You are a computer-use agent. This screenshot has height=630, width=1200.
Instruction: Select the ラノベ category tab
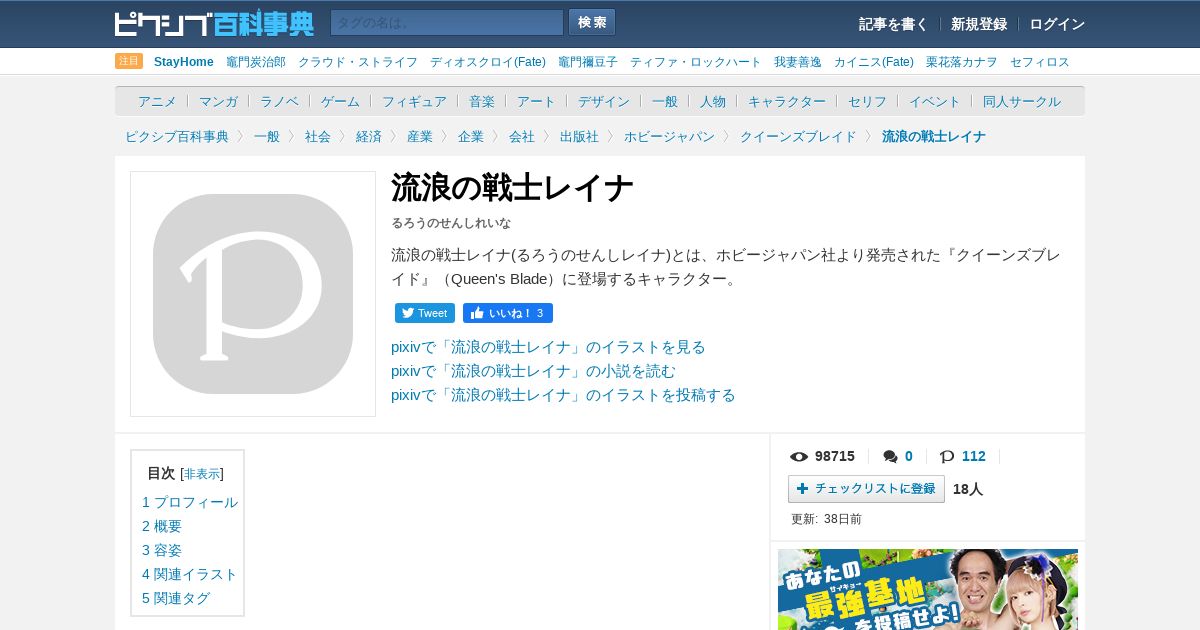[279, 101]
